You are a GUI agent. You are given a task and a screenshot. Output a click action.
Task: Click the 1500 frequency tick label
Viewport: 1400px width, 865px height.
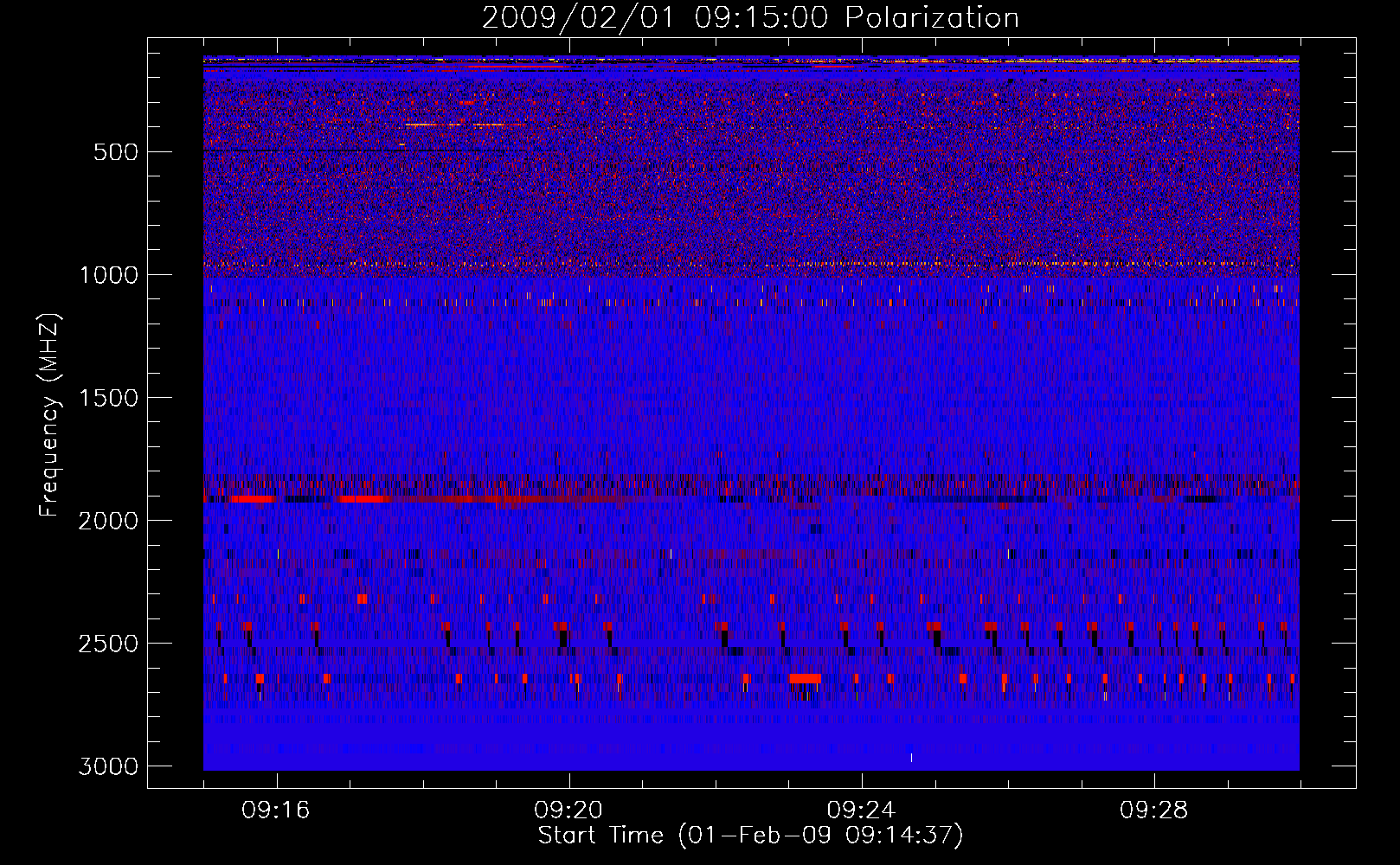click(108, 398)
